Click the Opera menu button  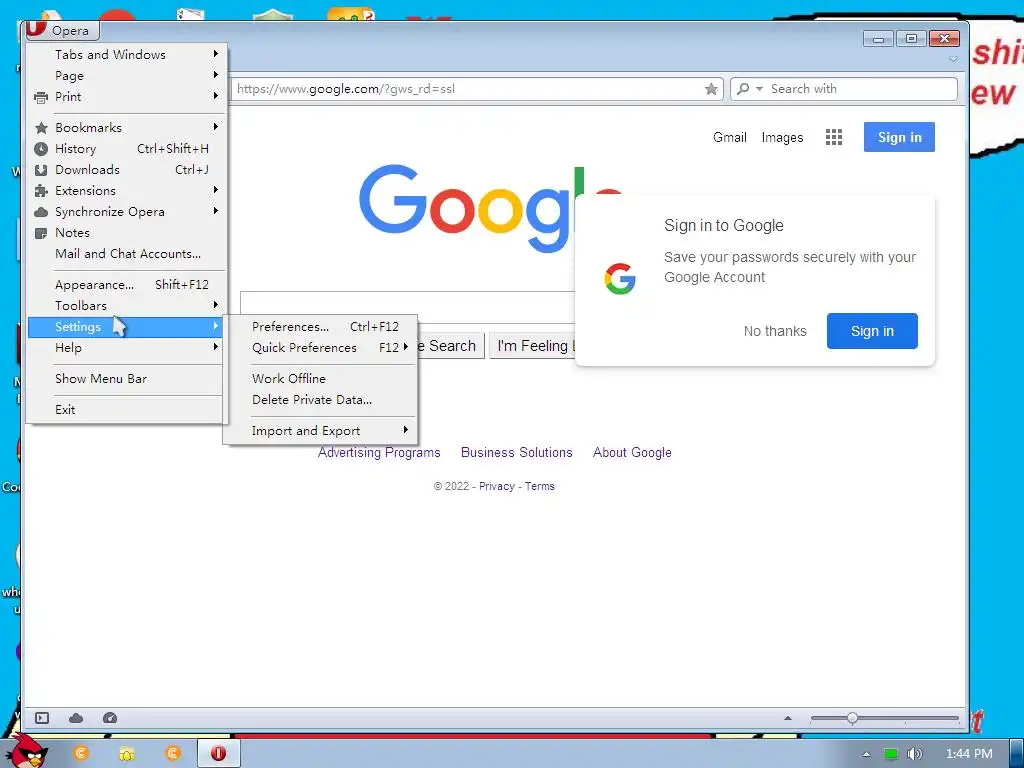click(61, 30)
